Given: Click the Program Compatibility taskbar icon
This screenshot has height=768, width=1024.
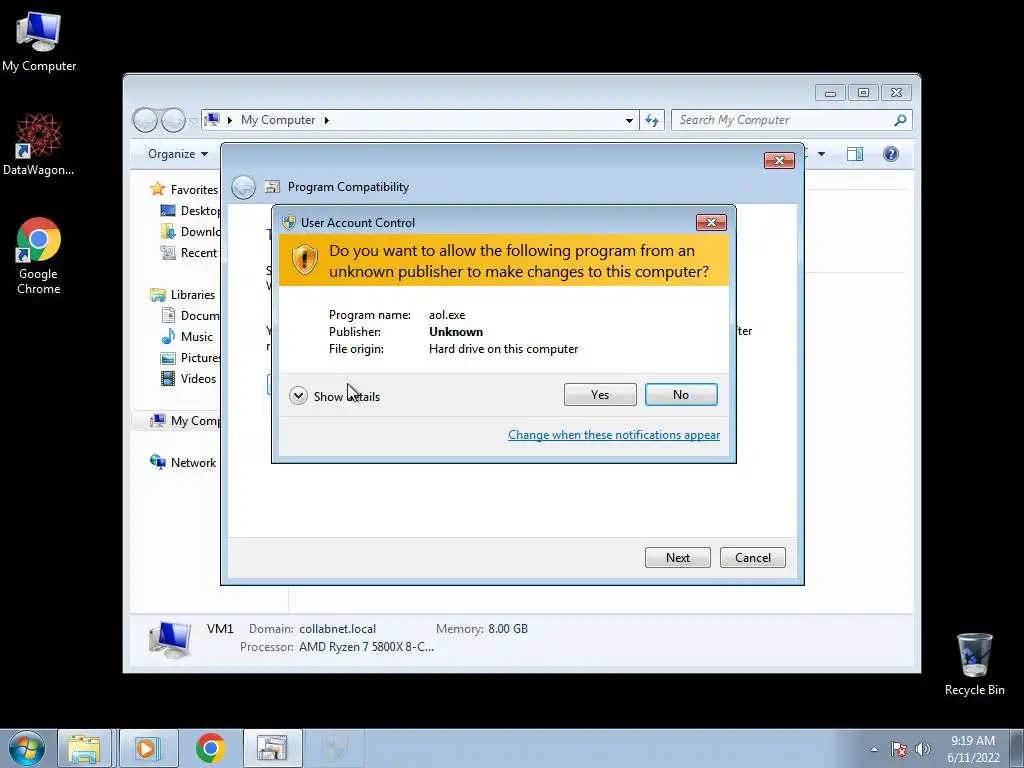Looking at the screenshot, I should tap(272, 748).
